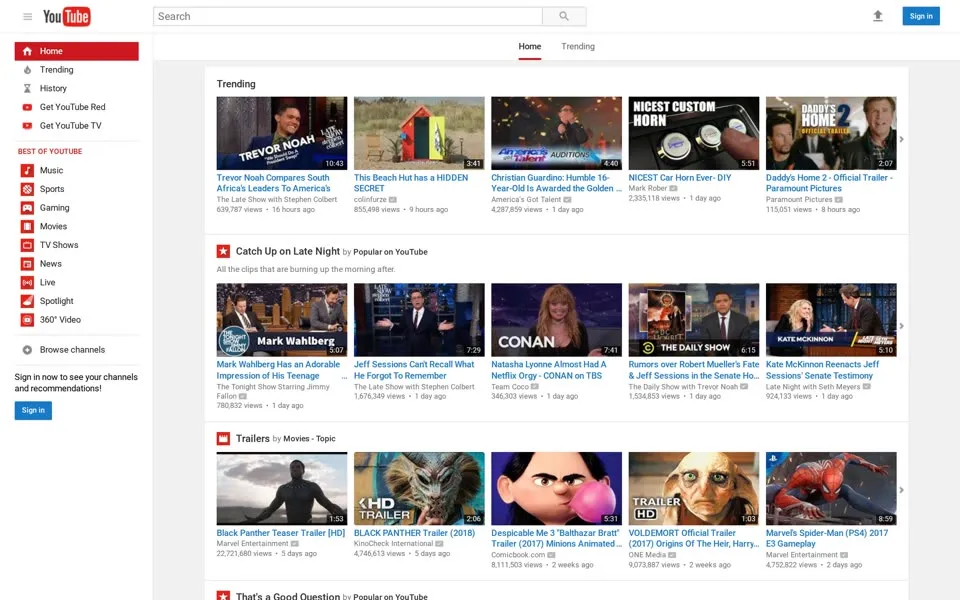960x600 pixels.
Task: Click the Music note icon
Action: [27, 170]
